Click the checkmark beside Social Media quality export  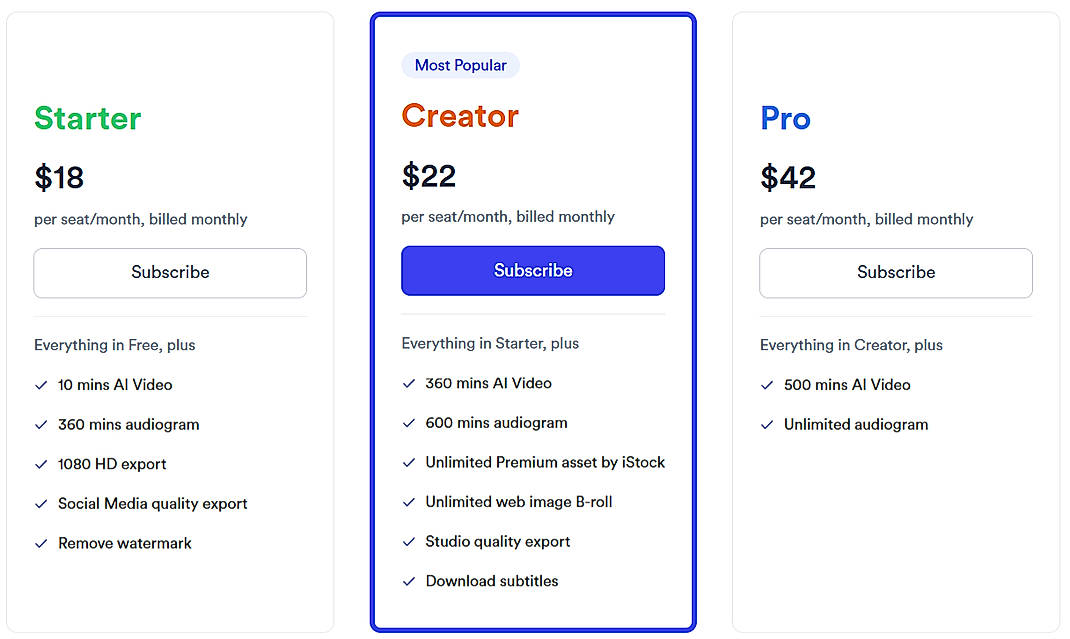[x=40, y=503]
